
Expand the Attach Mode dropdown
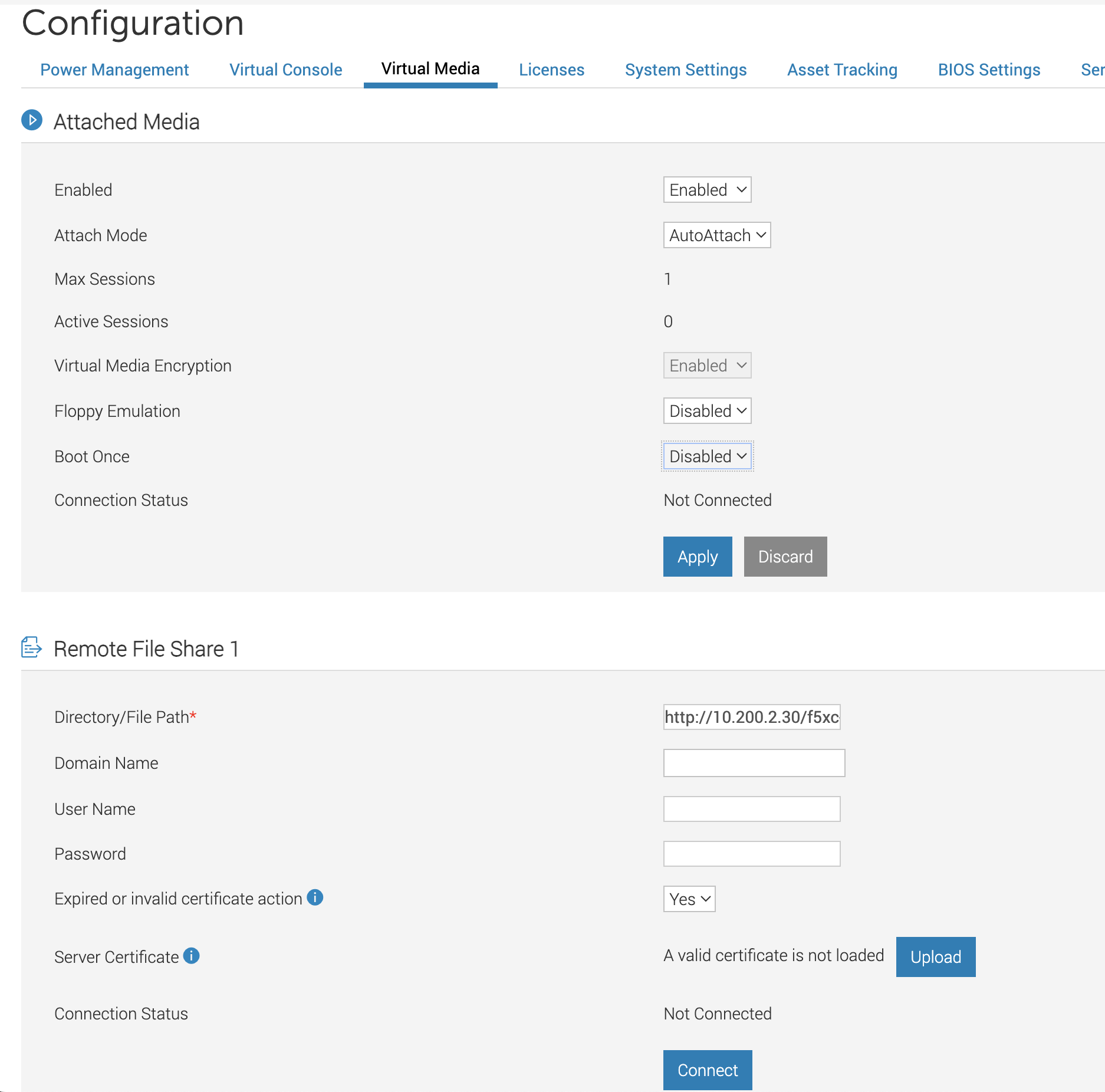(716, 235)
